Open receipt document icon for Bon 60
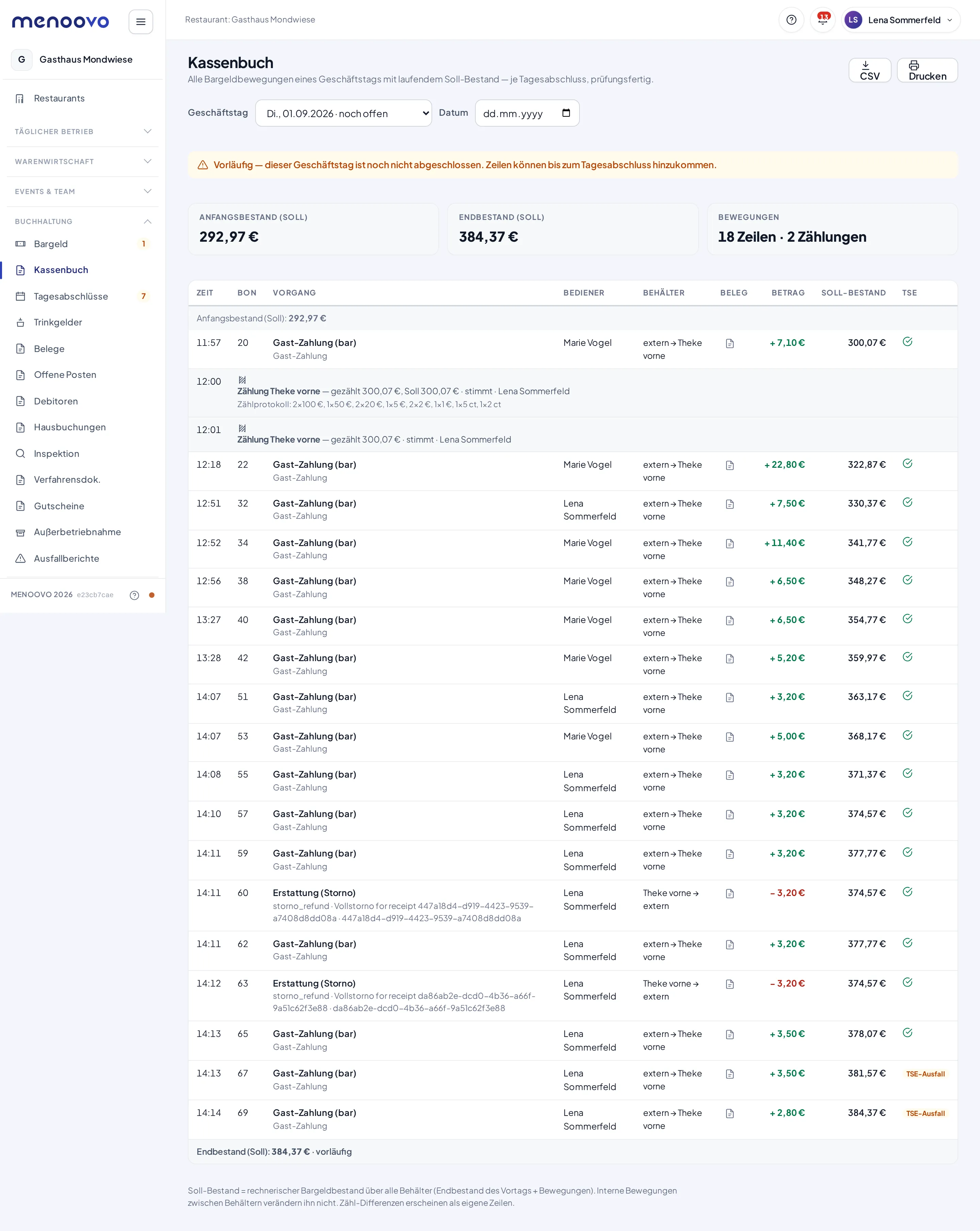Viewport: 980px width, 1231px height. coord(730,894)
